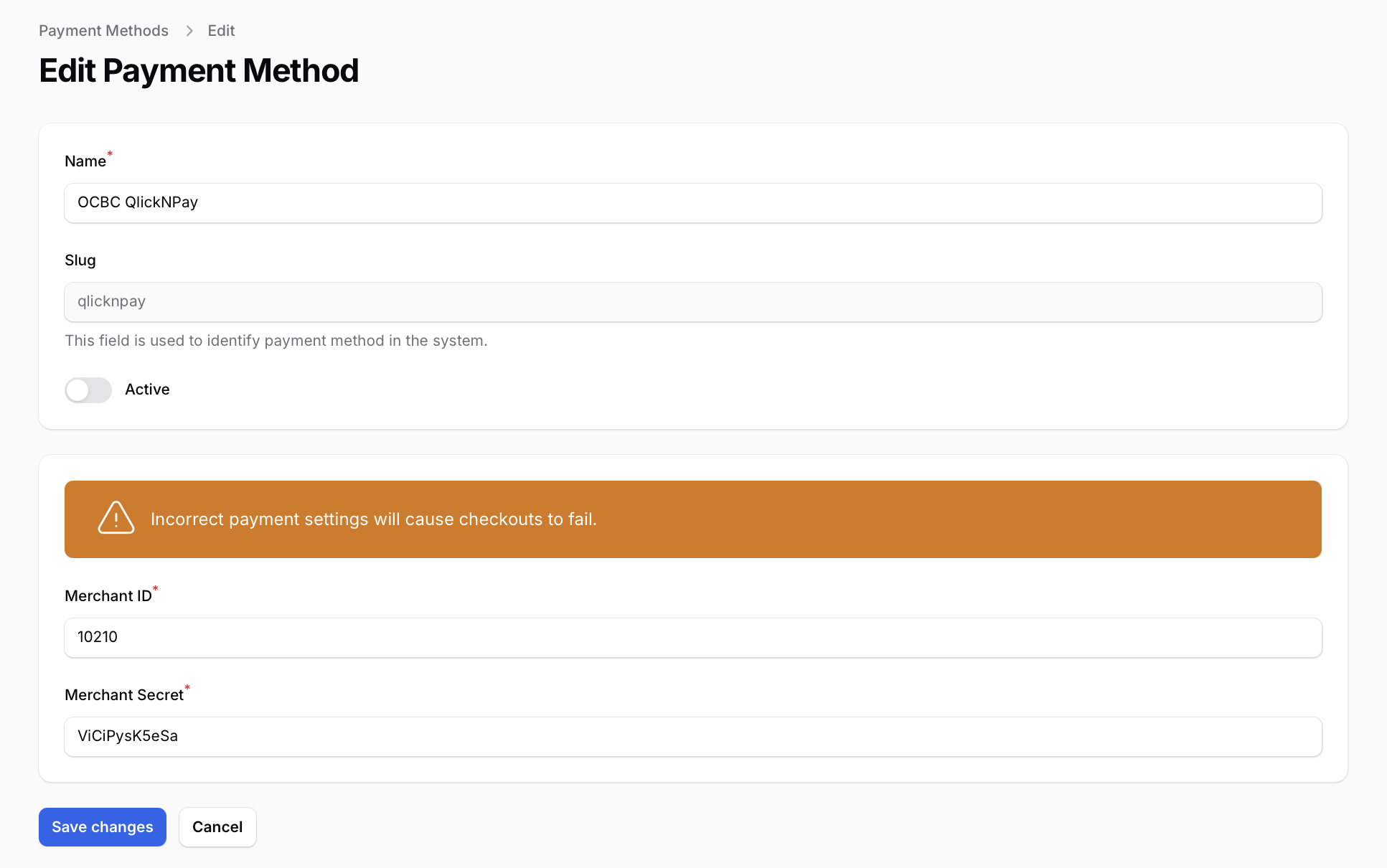Screen dimensions: 1387x868
Task: Toggle the Active switch
Action: (88, 390)
